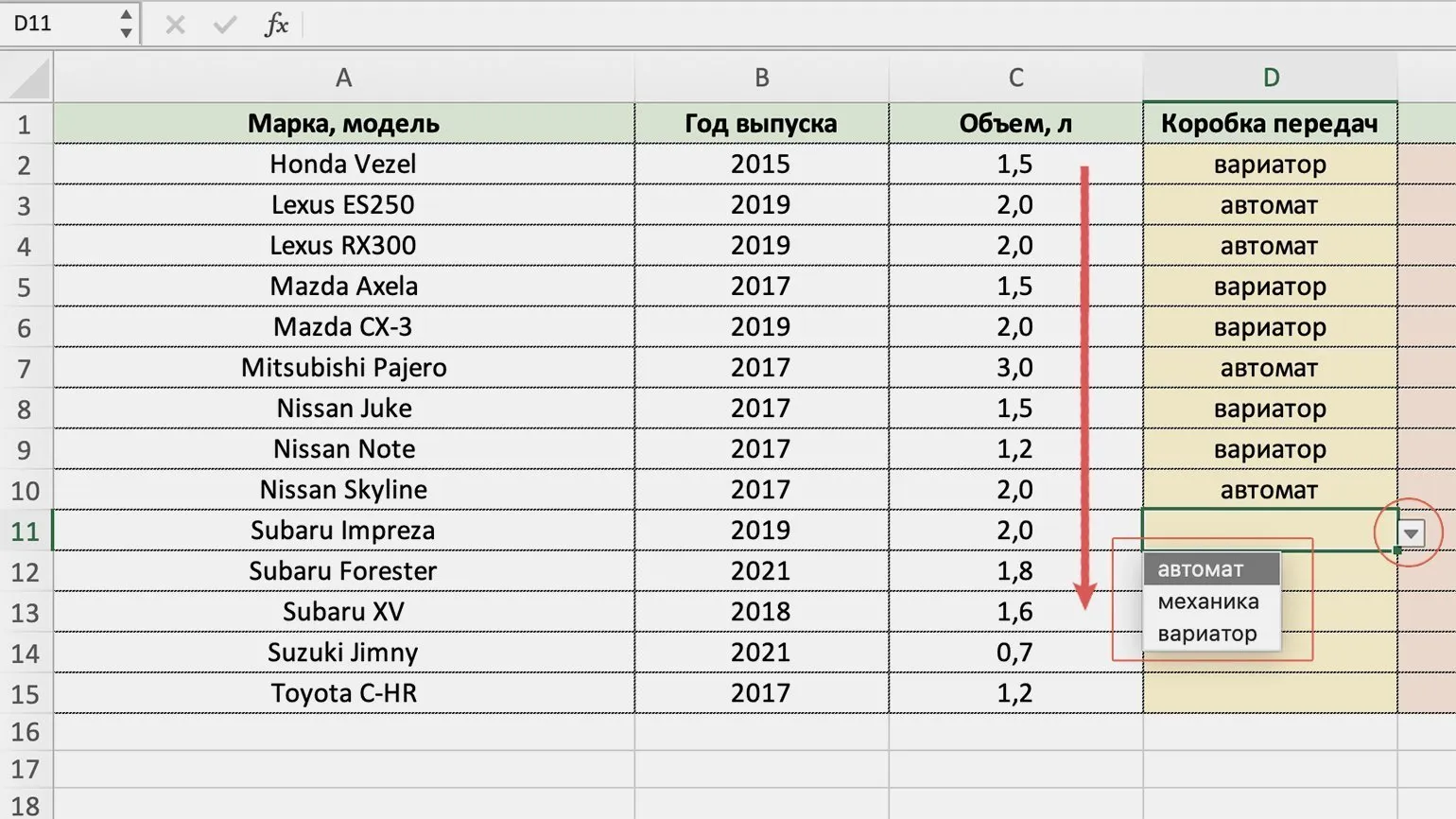The width and height of the screenshot is (1456, 819).
Task: Click the insert function fx icon
Action: click(276, 25)
